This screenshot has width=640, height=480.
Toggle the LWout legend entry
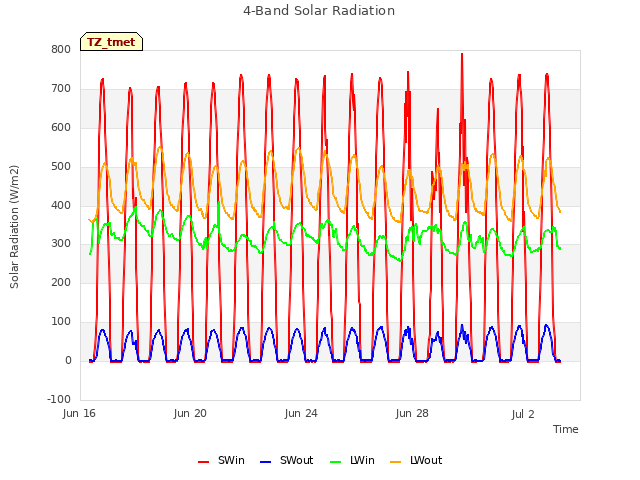[416, 460]
